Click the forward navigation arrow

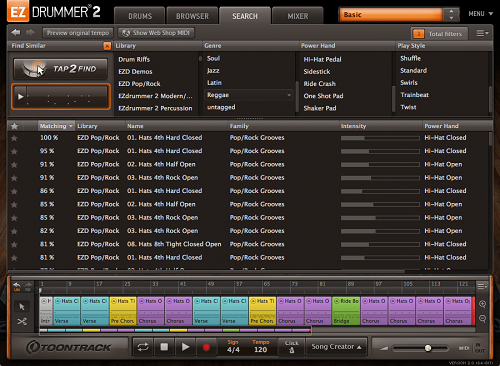click(30, 32)
